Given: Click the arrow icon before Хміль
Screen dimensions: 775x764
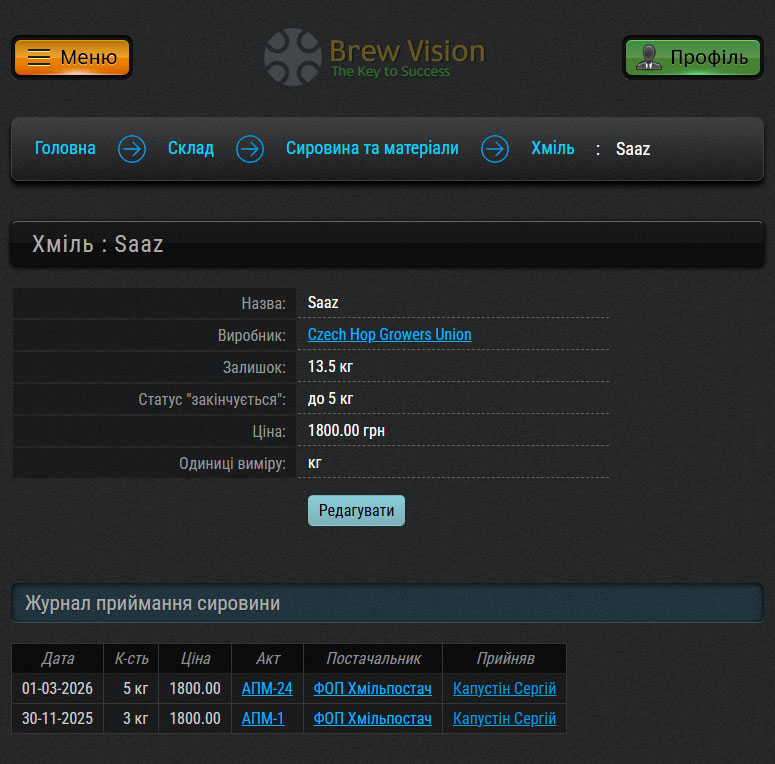Looking at the screenshot, I should [x=495, y=149].
